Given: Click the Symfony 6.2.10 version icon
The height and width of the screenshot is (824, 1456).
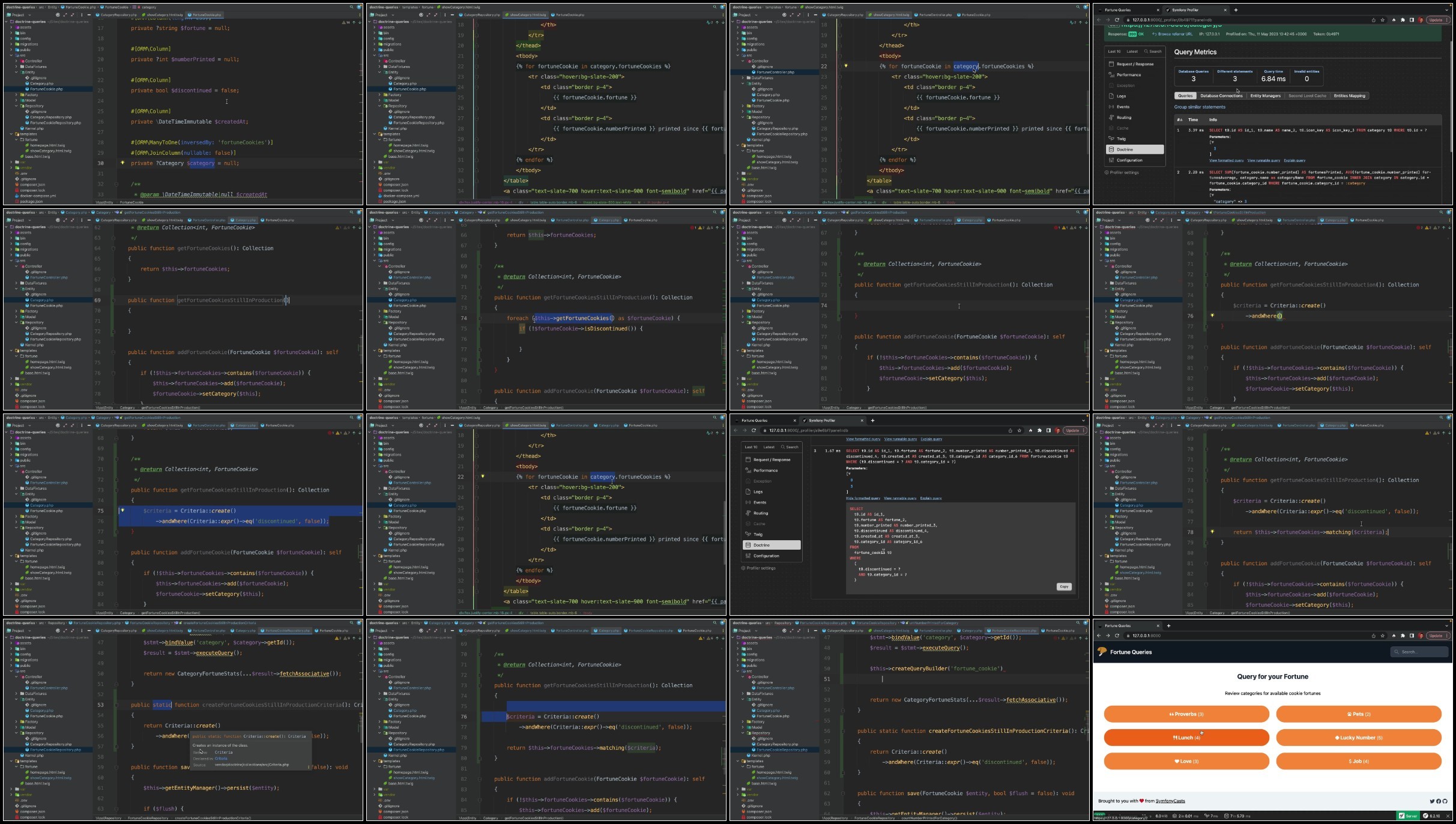Looking at the screenshot, I should coord(1432,816).
